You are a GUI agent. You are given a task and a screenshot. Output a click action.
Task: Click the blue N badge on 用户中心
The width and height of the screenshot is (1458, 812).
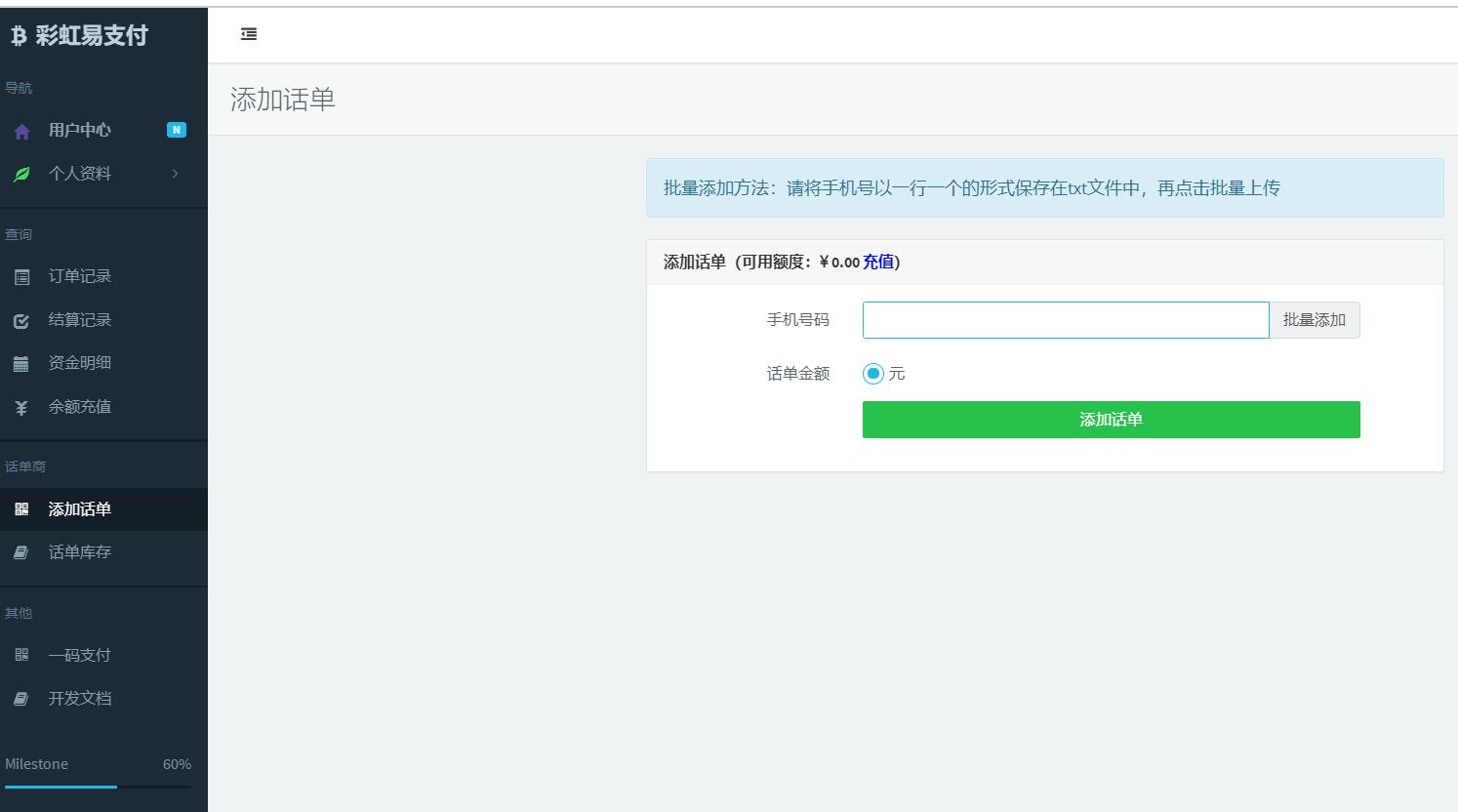(177, 130)
